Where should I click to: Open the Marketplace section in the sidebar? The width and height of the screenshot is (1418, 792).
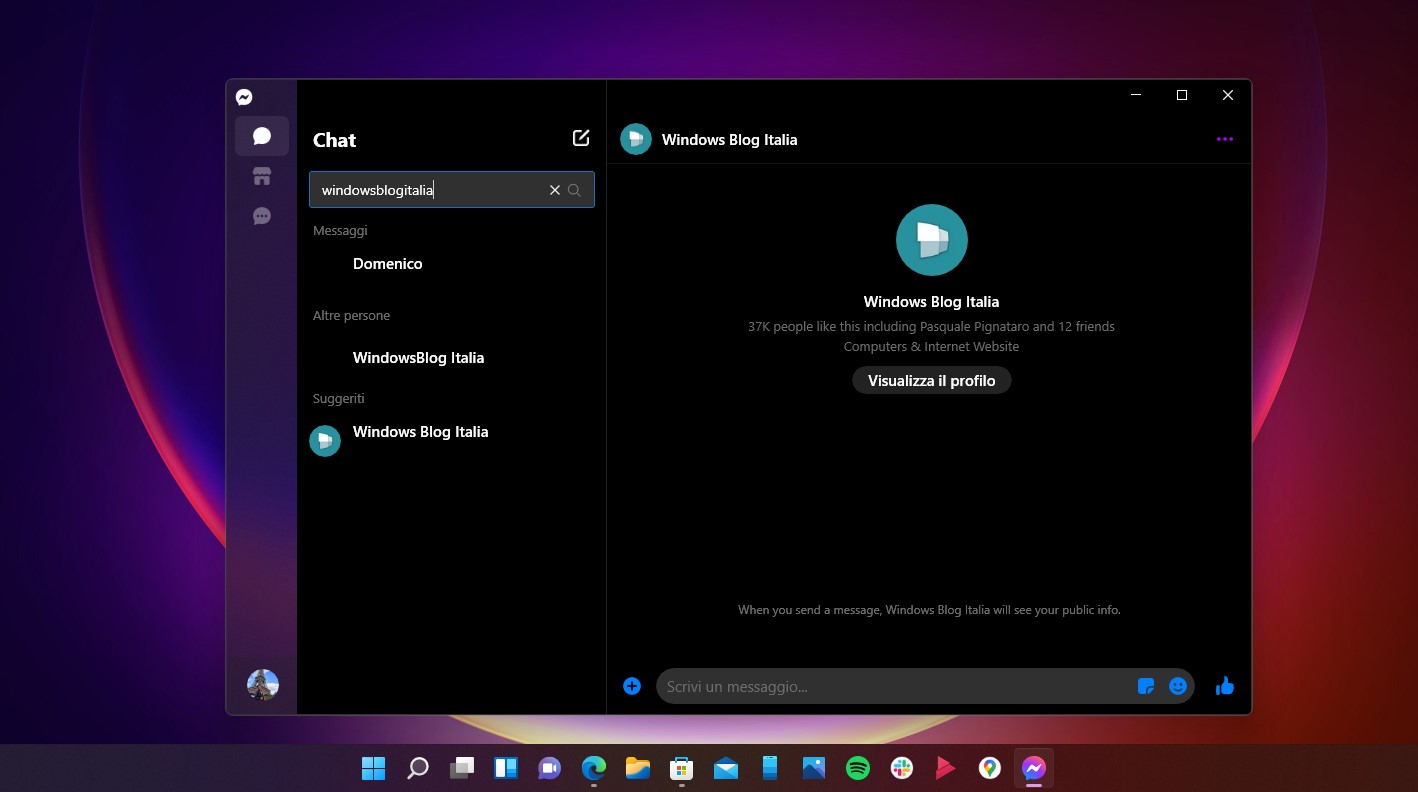pyautogui.click(x=262, y=177)
